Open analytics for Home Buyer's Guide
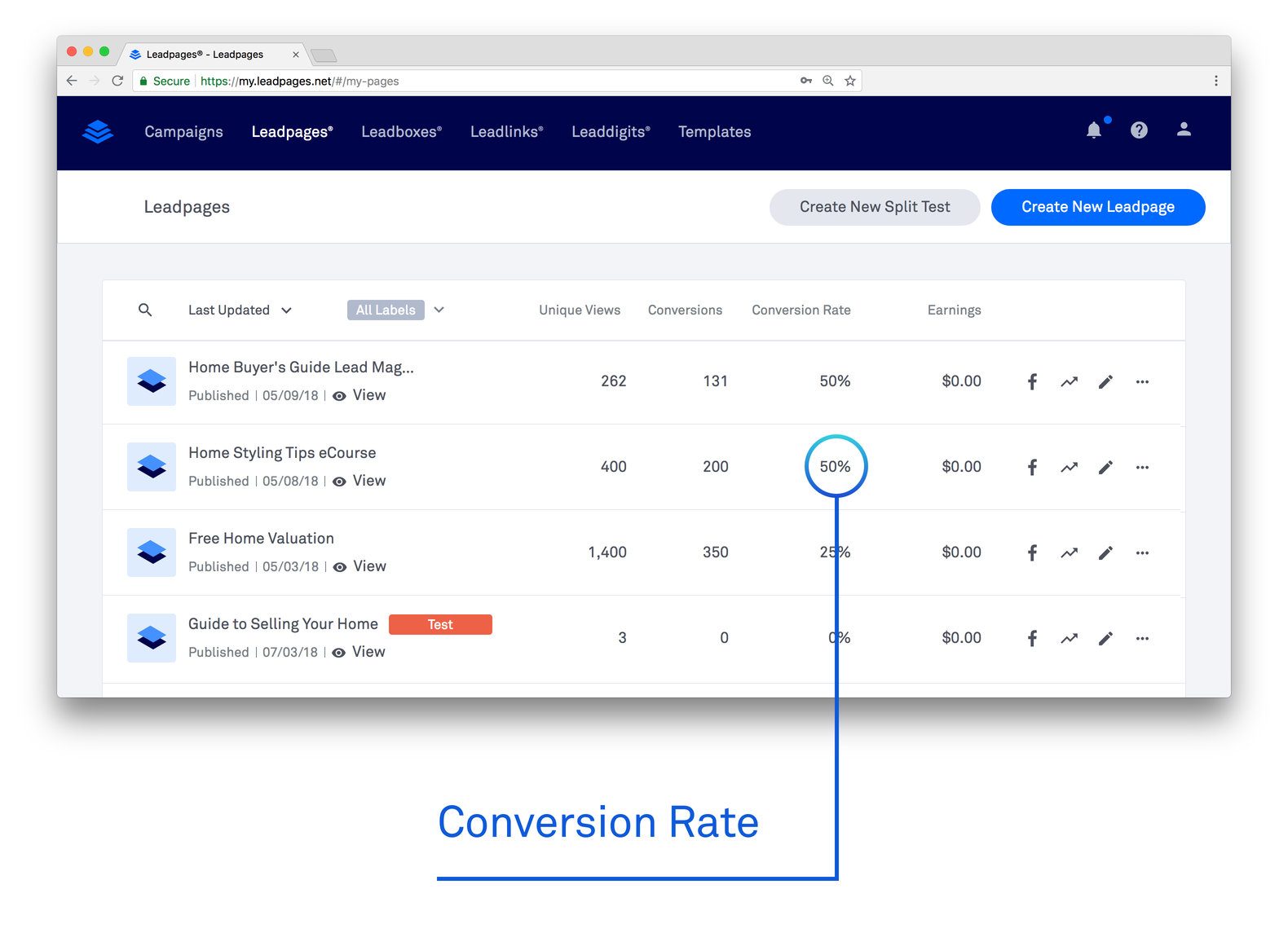Image resolution: width=1288 pixels, height=933 pixels. pyautogui.click(x=1069, y=381)
